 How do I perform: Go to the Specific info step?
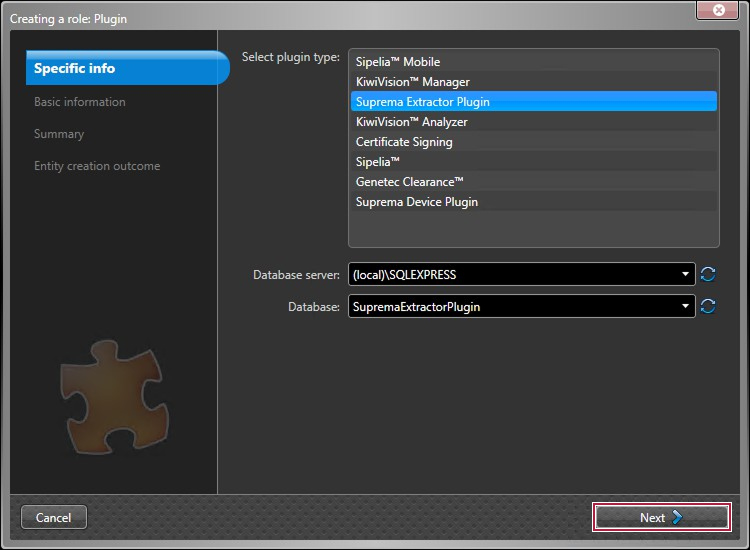pyautogui.click(x=75, y=69)
